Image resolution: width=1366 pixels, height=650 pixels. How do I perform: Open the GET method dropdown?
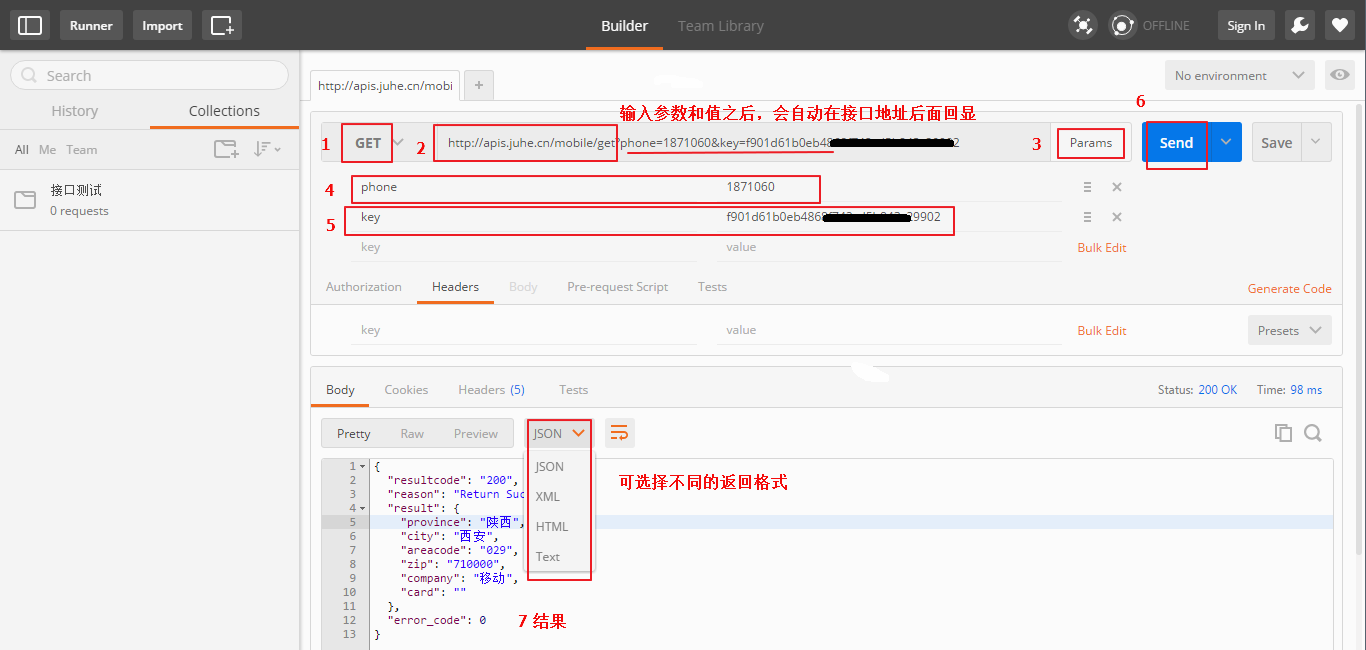pos(376,143)
